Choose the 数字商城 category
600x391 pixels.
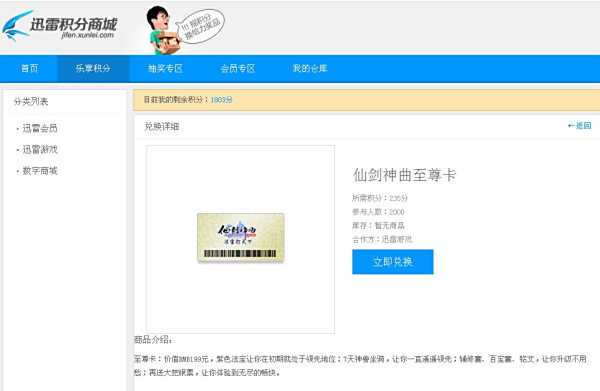point(40,171)
